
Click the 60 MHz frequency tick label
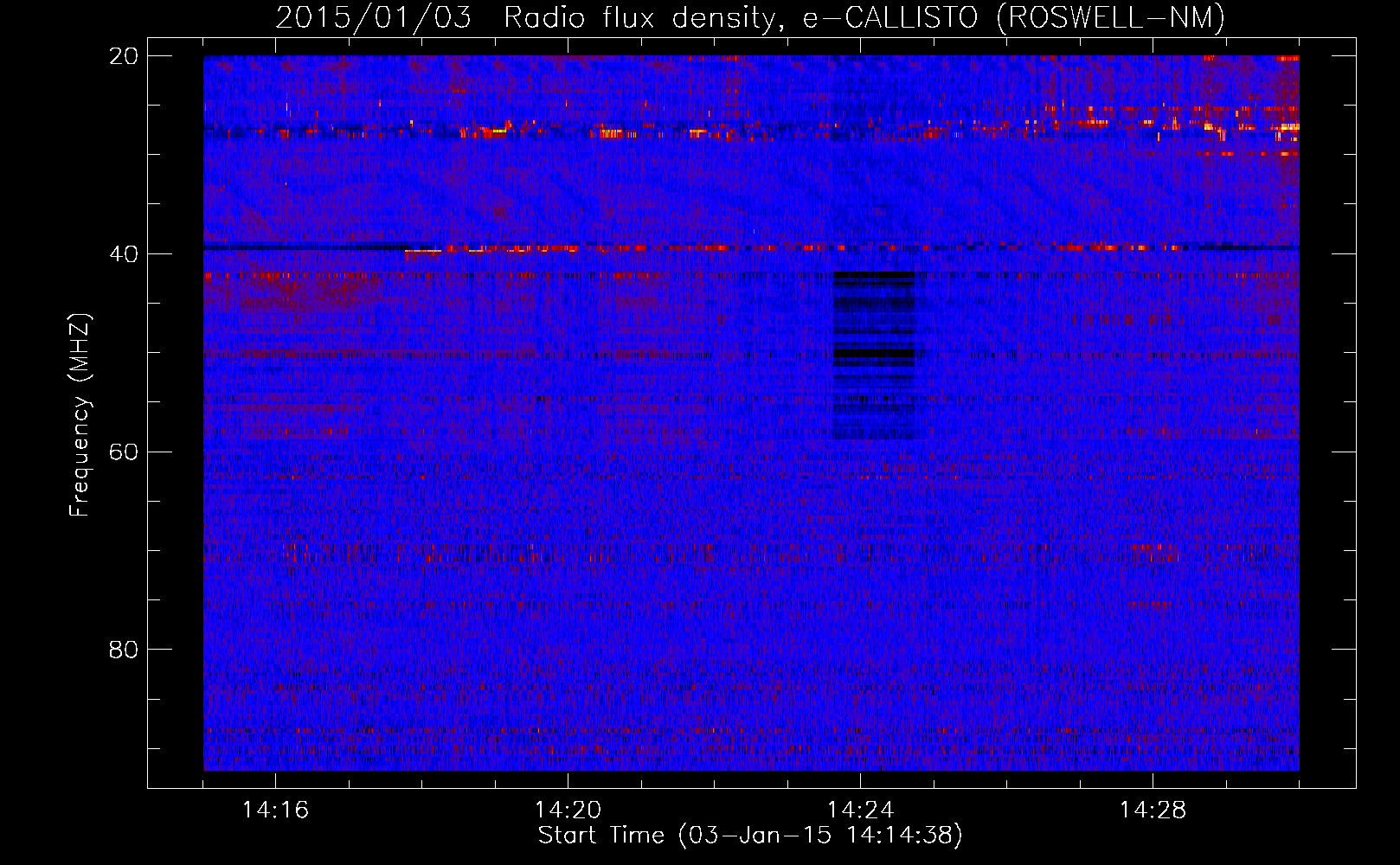(x=124, y=452)
